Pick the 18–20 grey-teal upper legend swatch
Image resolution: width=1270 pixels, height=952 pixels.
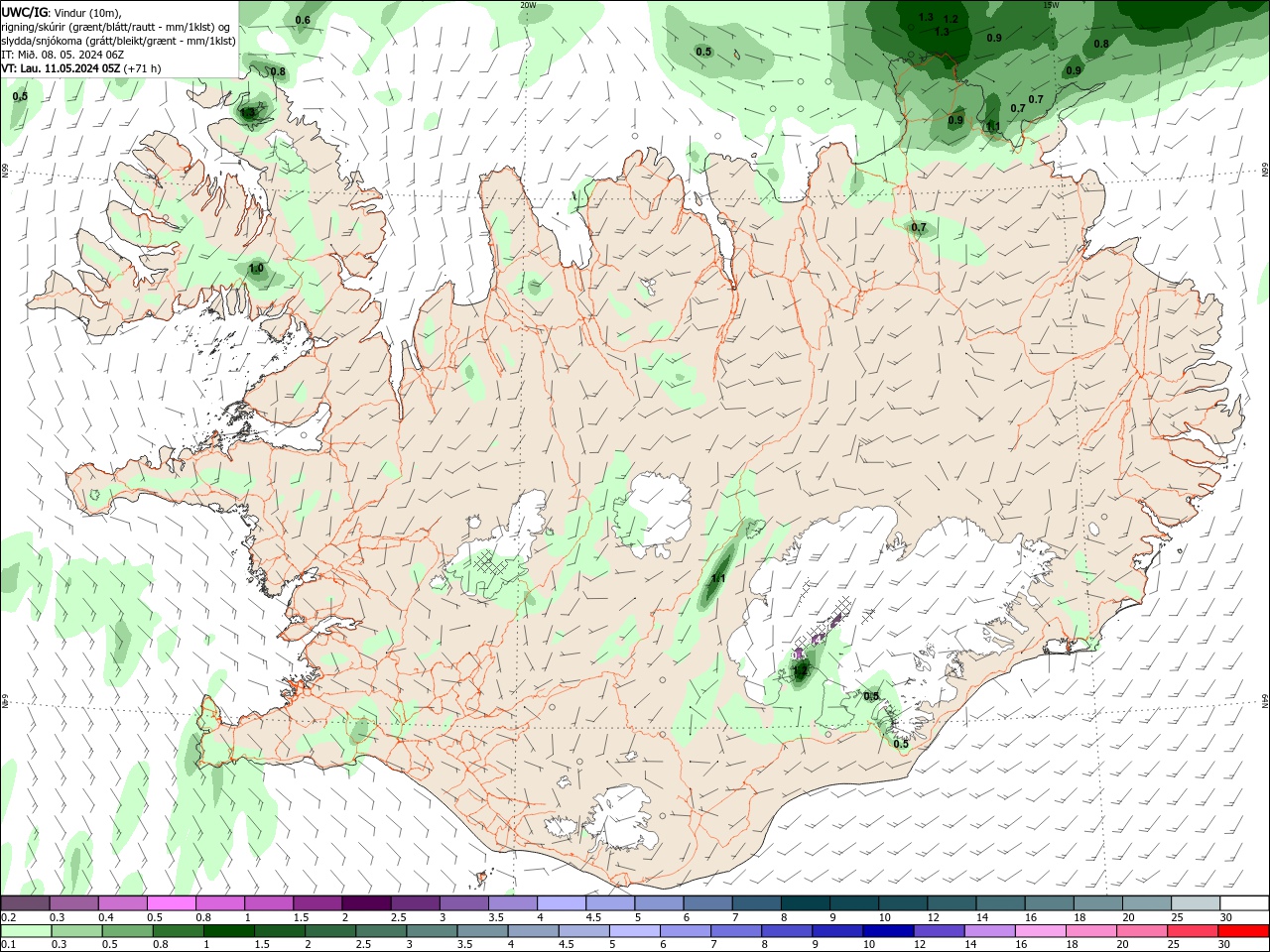click(x=1099, y=903)
